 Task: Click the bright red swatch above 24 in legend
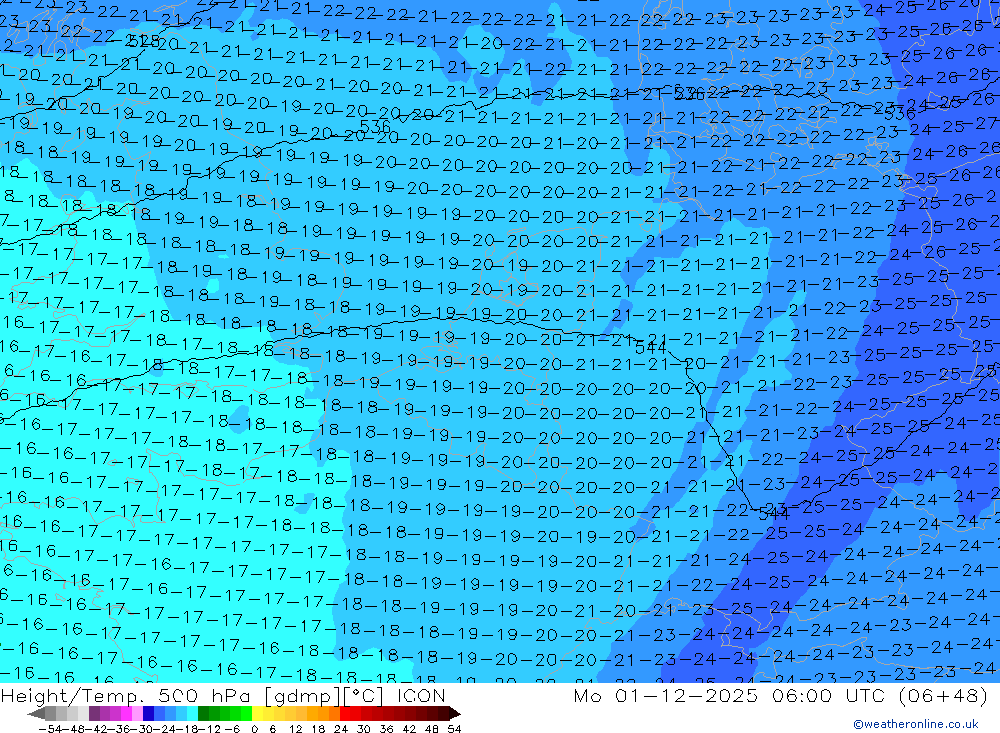pyautogui.click(x=344, y=713)
